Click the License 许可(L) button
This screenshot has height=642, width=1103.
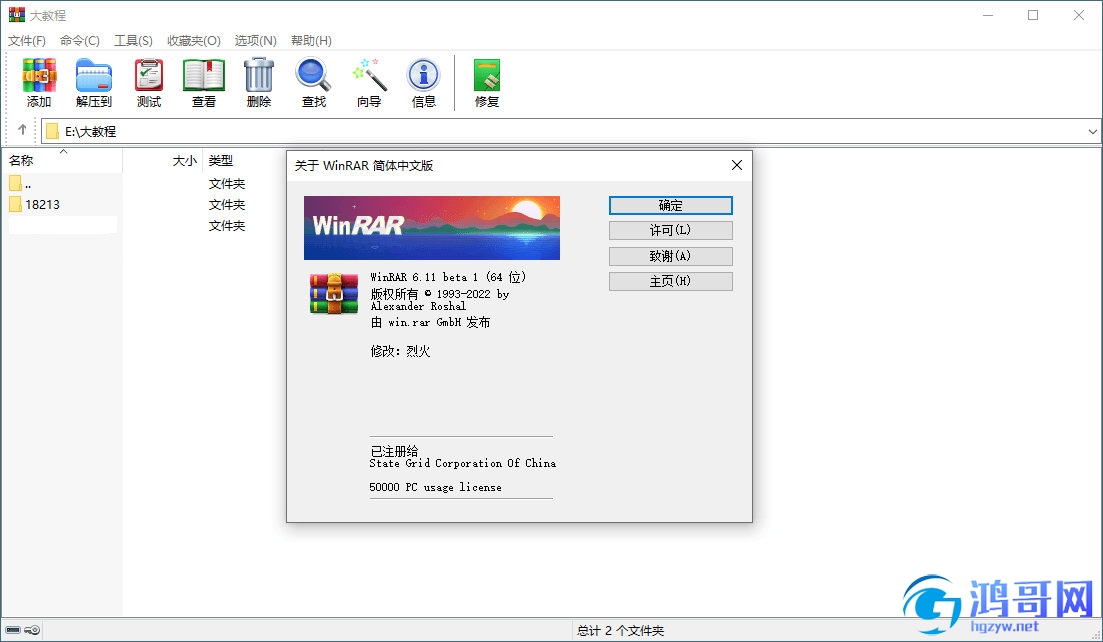tap(670, 231)
